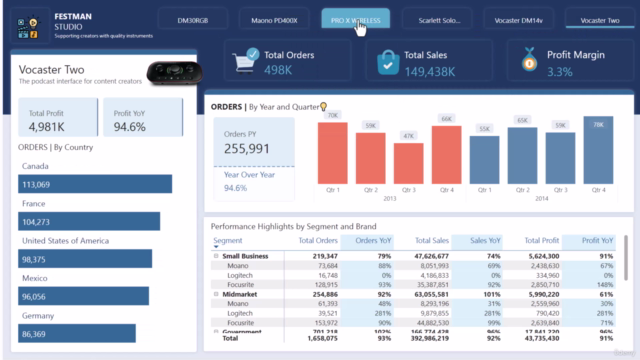The width and height of the screenshot is (640, 360).
Task: Click the Profit Margin medal icon
Action: [x=529, y=60]
